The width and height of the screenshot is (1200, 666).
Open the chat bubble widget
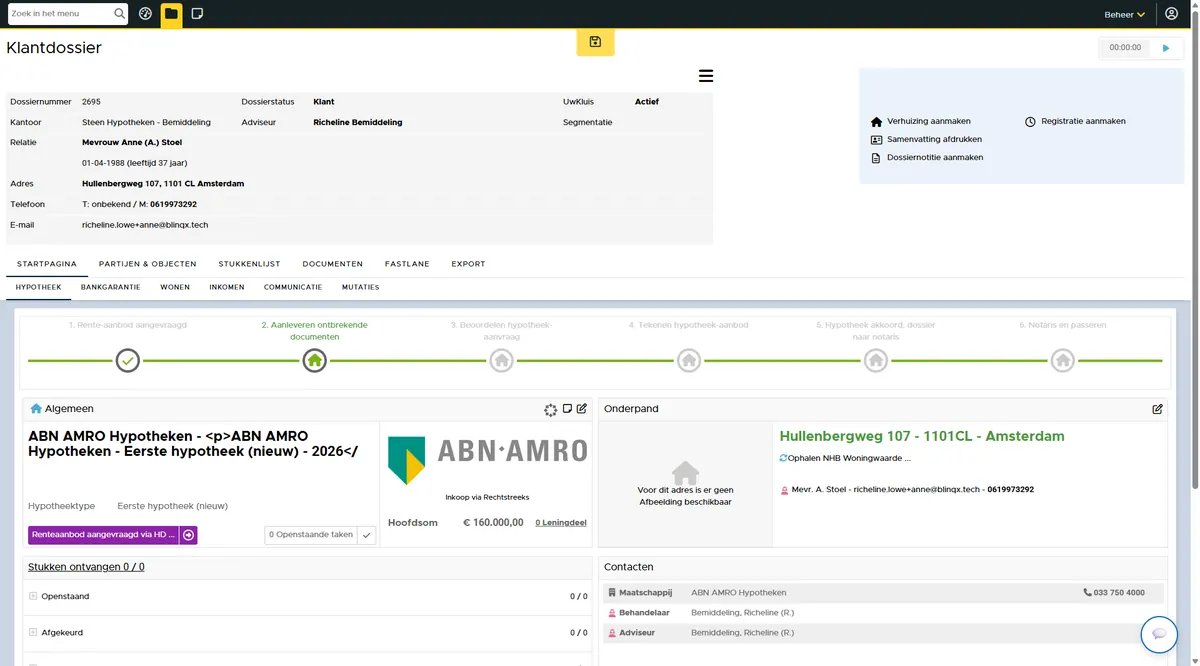(x=1159, y=634)
